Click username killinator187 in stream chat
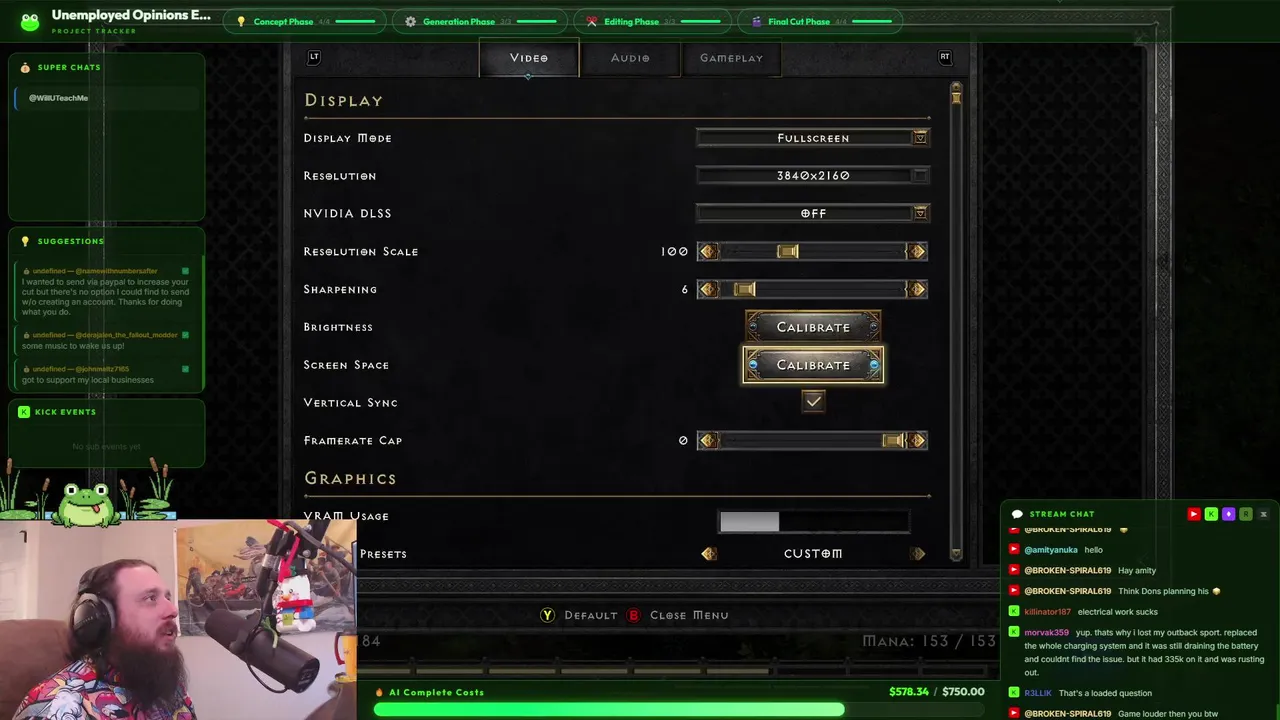Screen dimensions: 1280x720 point(1047,612)
